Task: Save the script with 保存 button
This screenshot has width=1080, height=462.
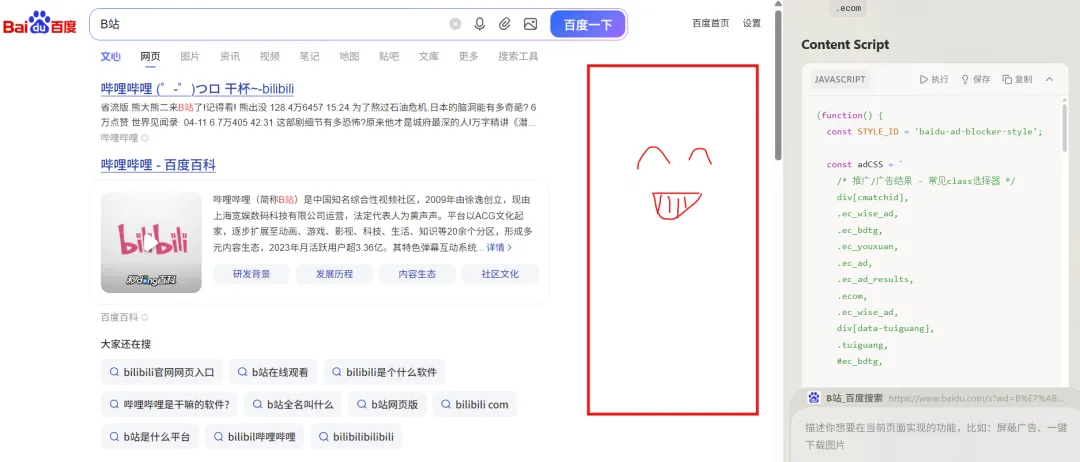Action: (x=975, y=79)
